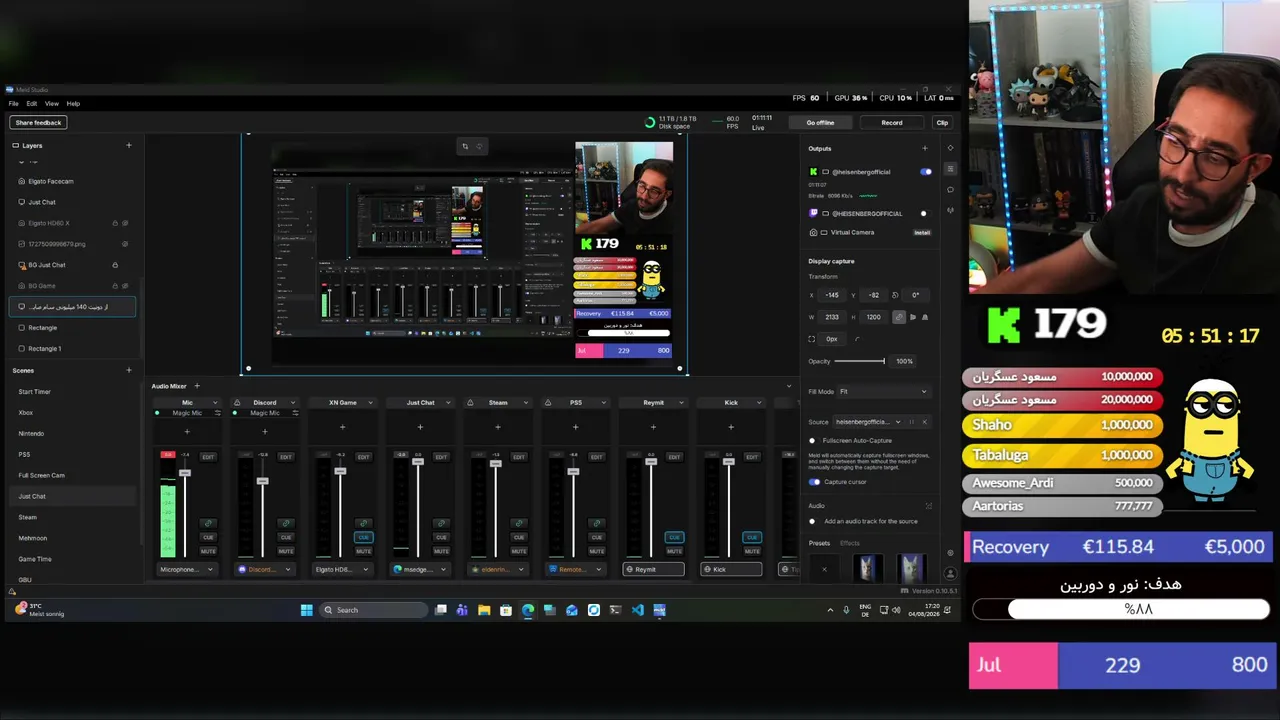Install the Virtual Camera
Screen dimensions: 1280x720
pyautogui.click(x=922, y=232)
